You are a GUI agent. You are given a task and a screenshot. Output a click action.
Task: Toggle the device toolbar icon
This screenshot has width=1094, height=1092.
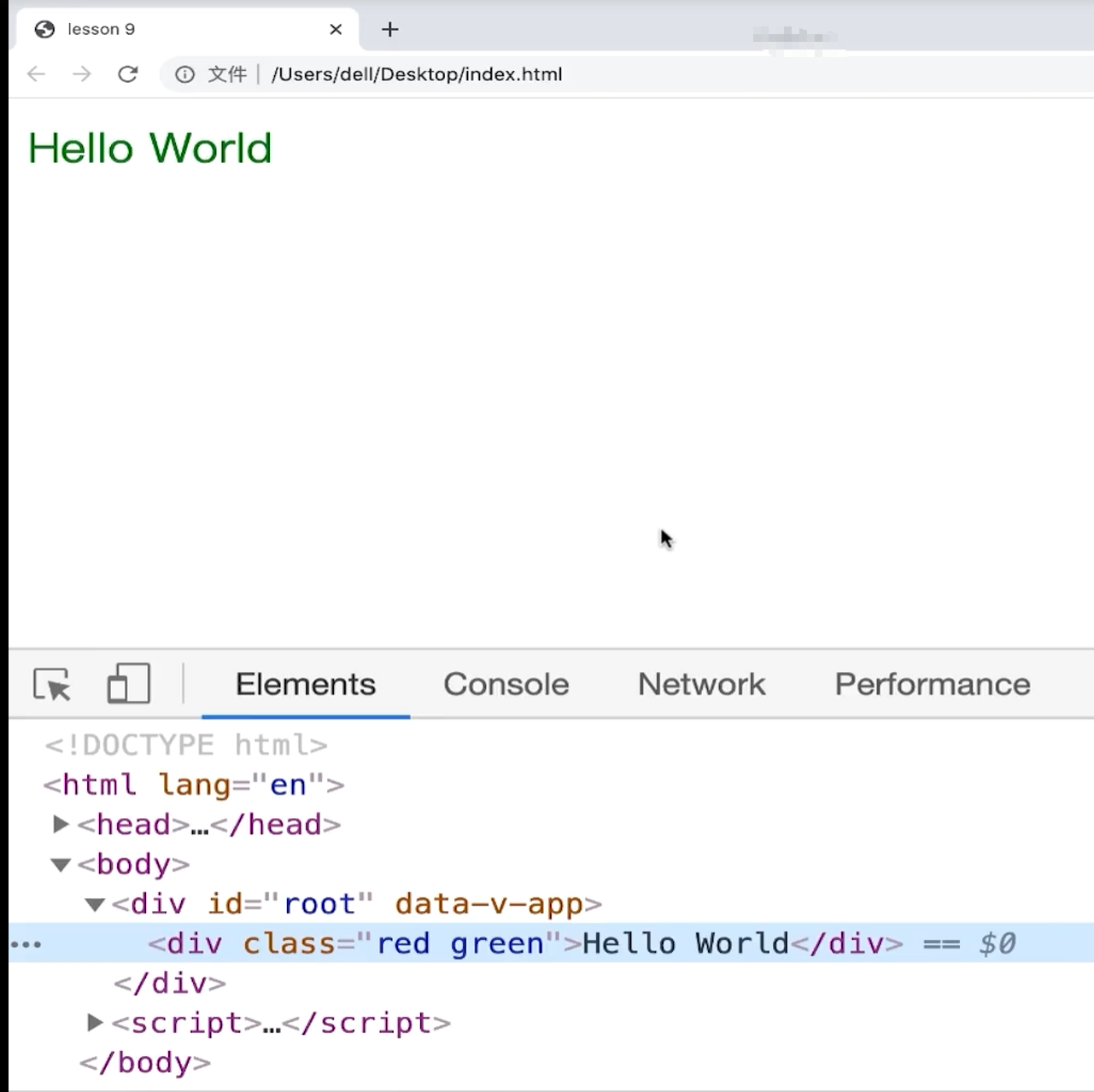point(128,684)
